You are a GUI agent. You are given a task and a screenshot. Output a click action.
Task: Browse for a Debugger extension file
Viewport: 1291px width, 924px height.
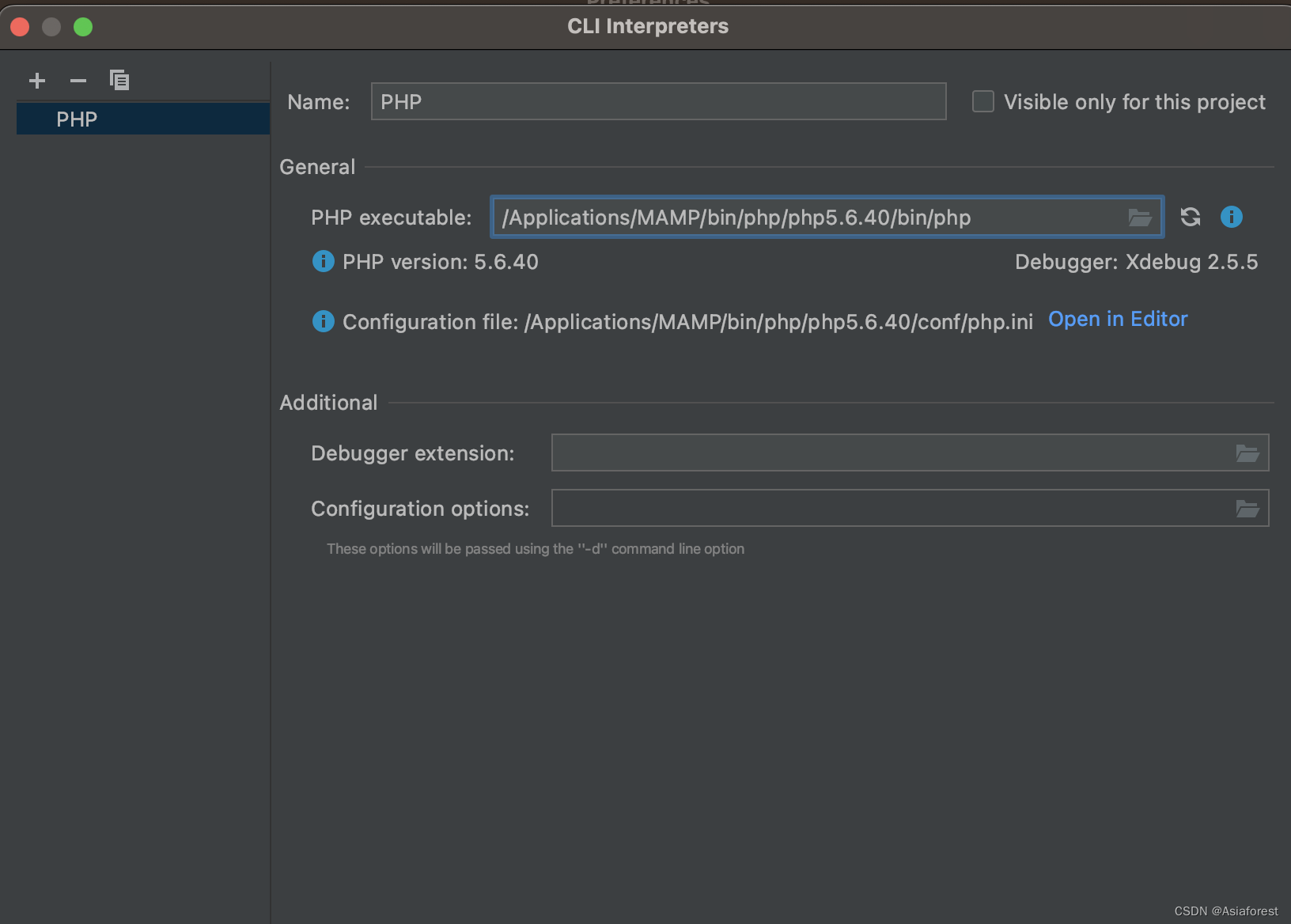(1248, 453)
